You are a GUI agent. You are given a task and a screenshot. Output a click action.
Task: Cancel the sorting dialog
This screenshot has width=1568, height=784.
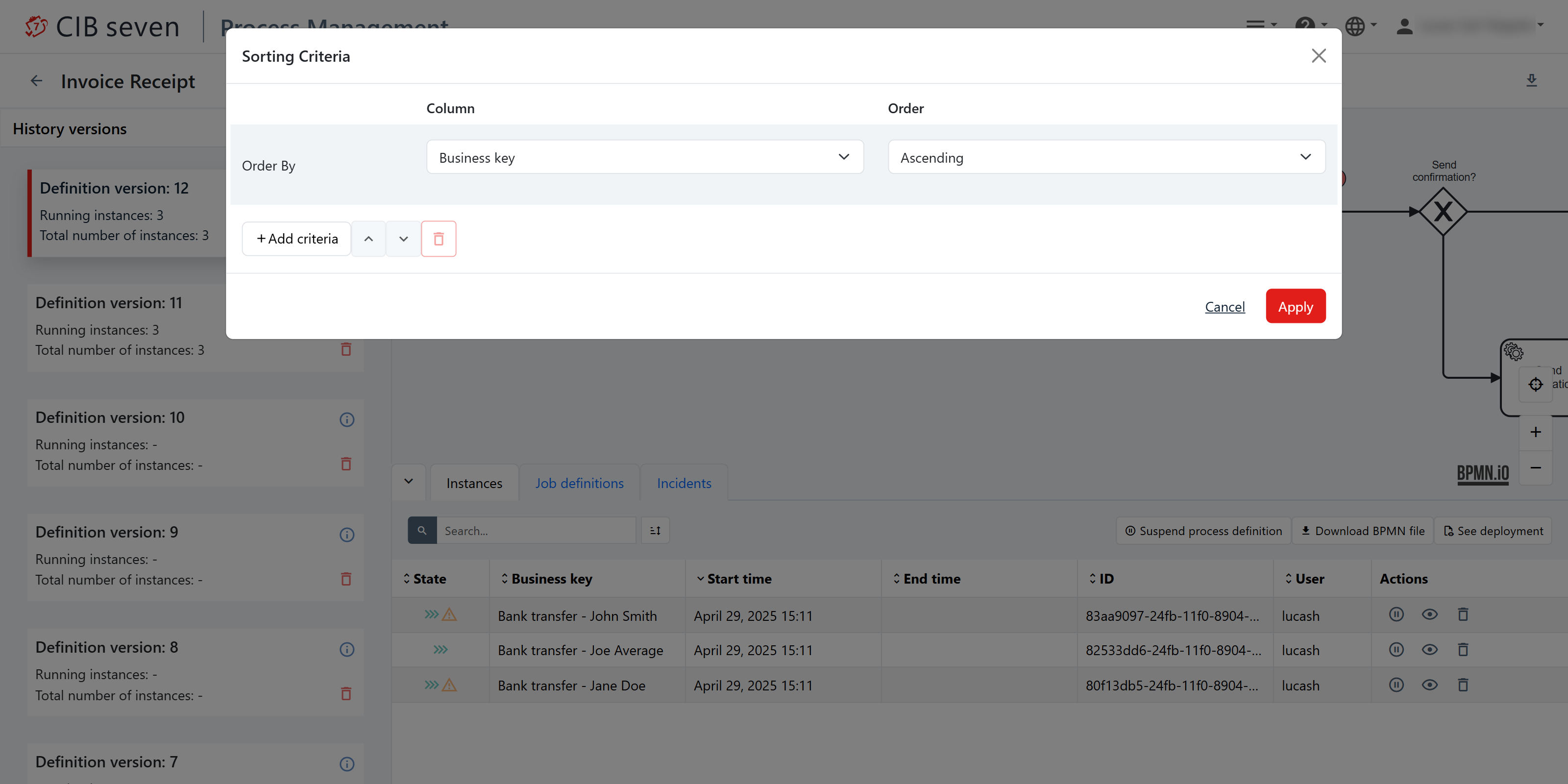pos(1225,307)
